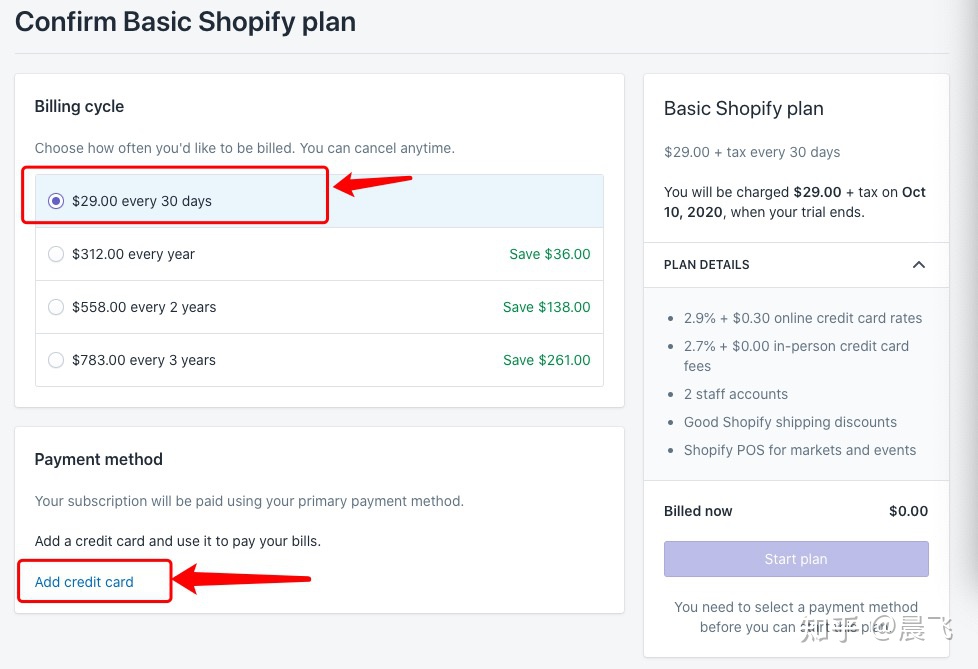Image resolution: width=978 pixels, height=669 pixels.
Task: Click the 2 staff accounts plan detail
Action: (x=736, y=394)
